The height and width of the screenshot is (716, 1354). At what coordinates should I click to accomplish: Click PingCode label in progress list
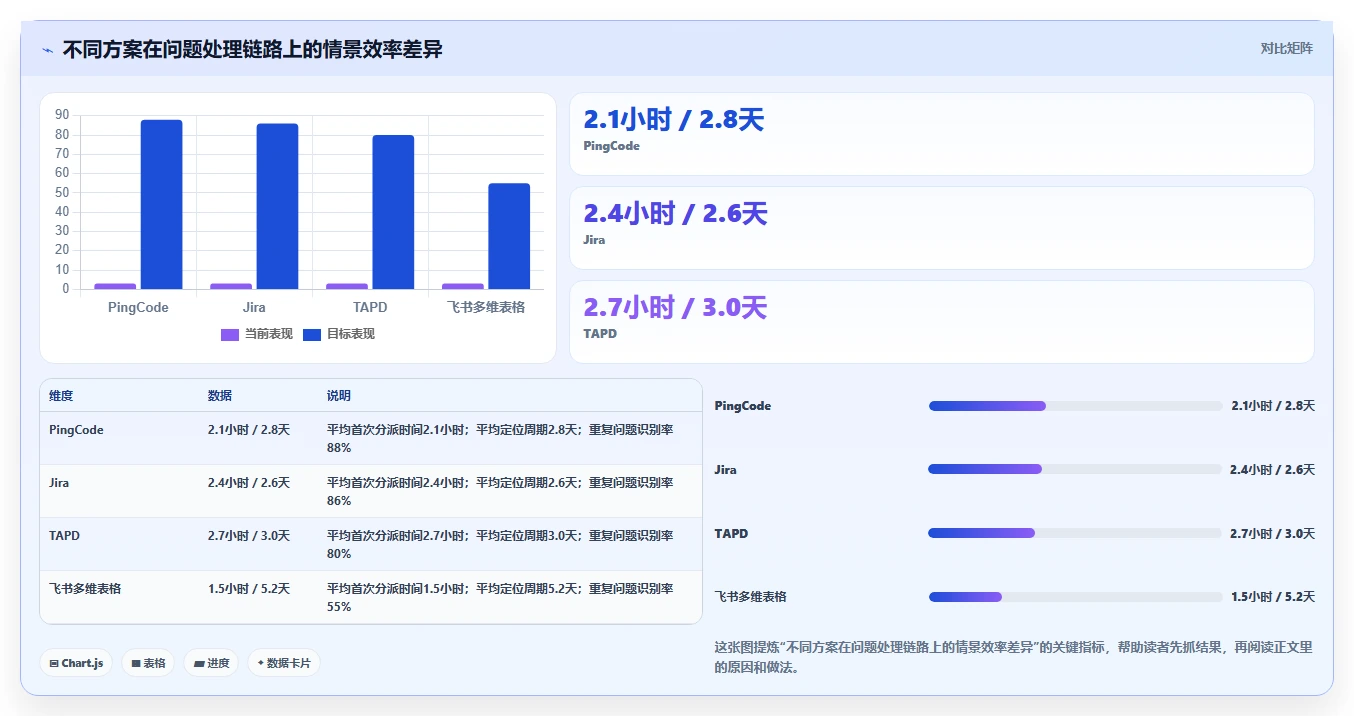tap(743, 406)
